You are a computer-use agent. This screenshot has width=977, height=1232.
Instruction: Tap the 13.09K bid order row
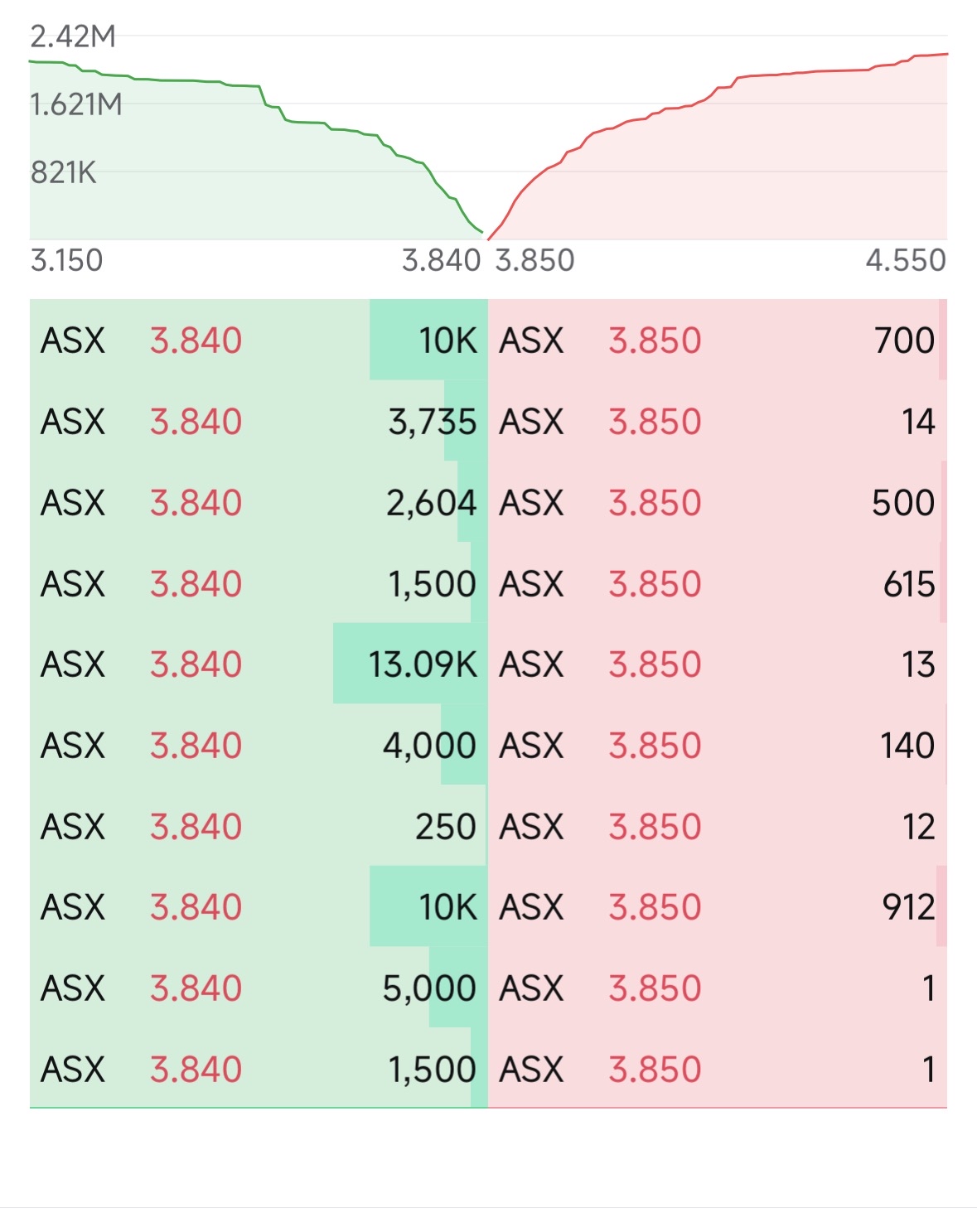[259, 664]
